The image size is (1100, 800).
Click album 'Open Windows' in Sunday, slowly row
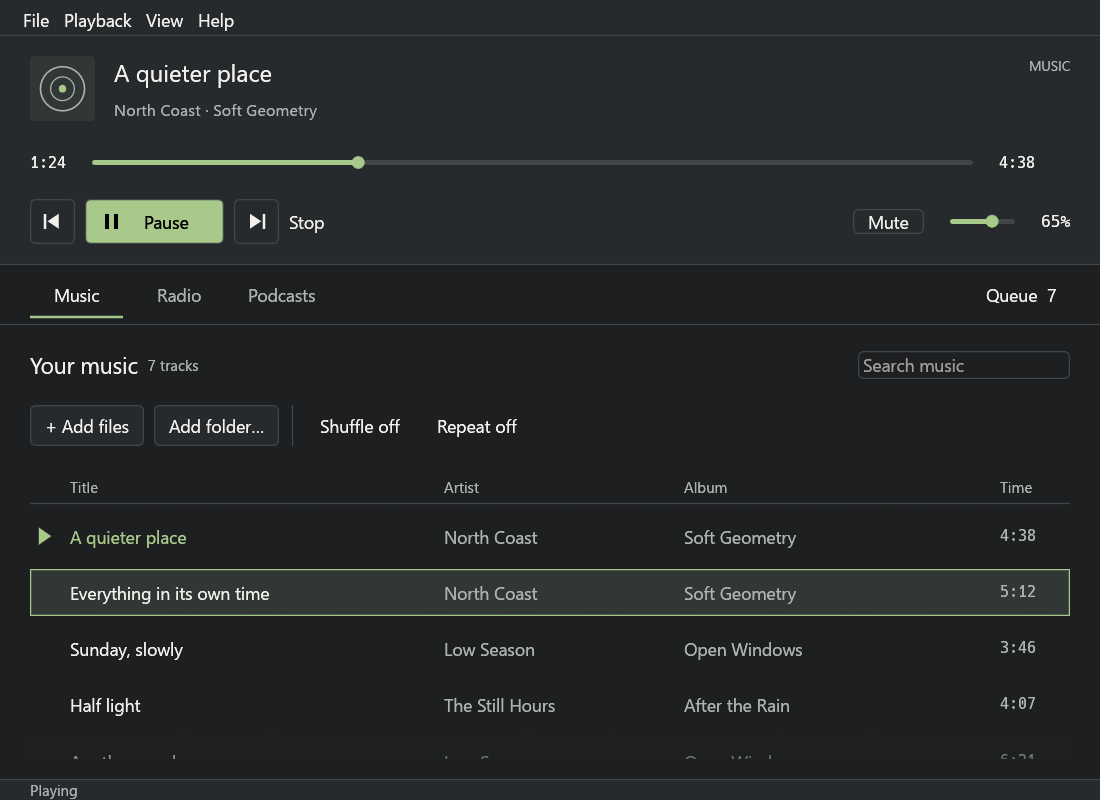point(743,650)
